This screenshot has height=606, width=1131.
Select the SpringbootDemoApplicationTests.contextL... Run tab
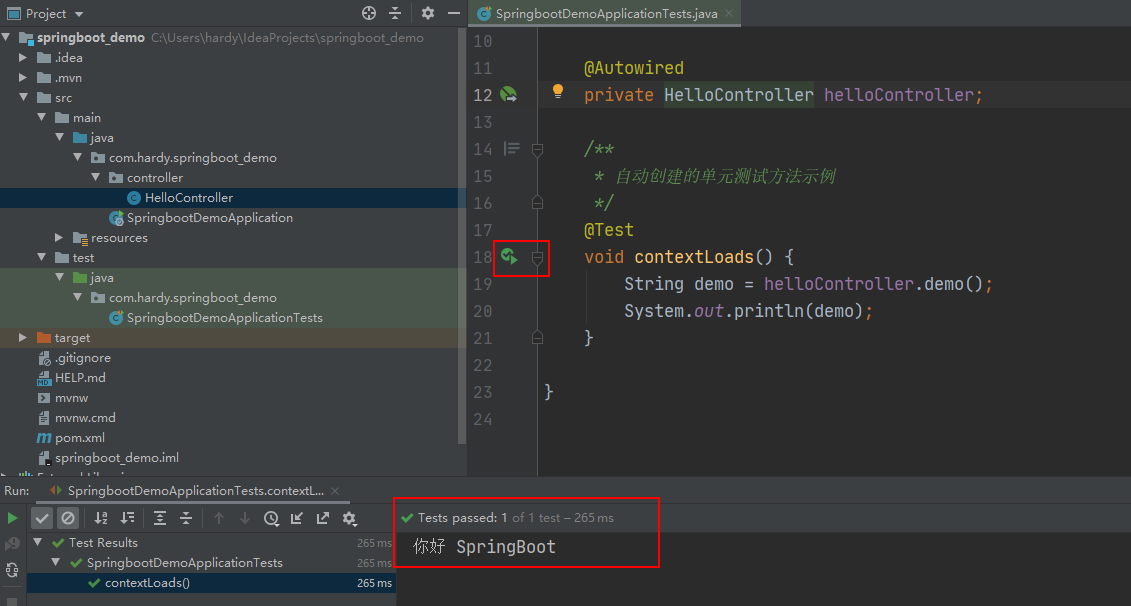[195, 491]
